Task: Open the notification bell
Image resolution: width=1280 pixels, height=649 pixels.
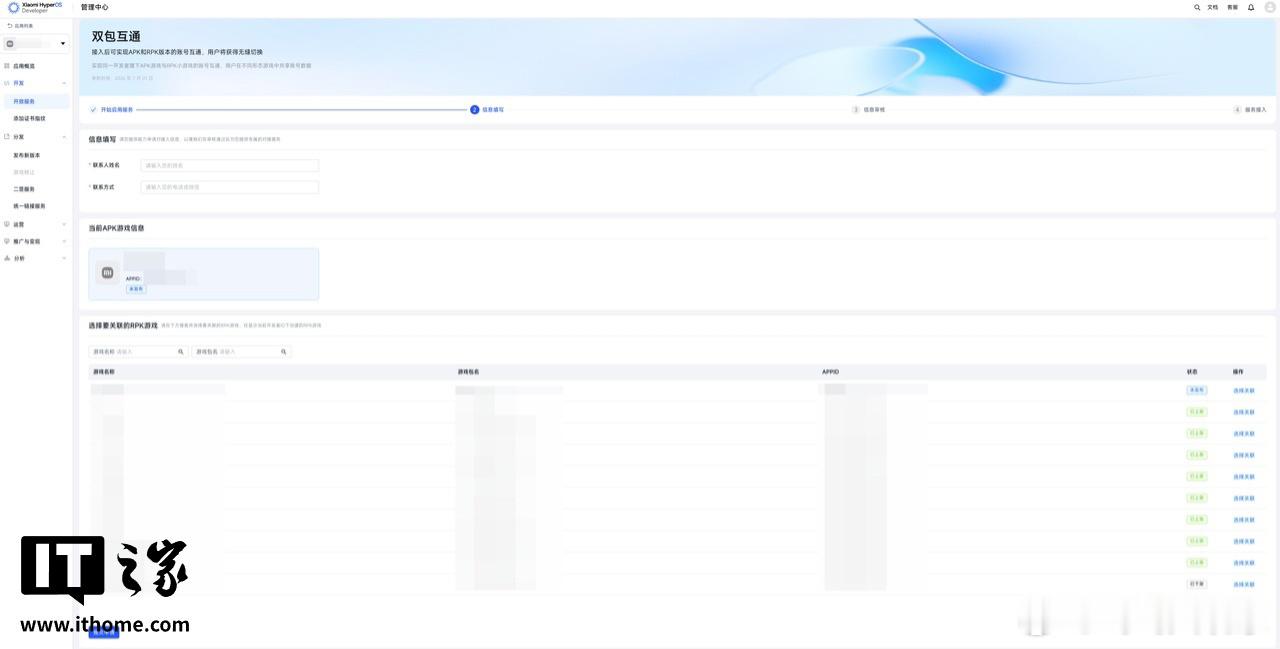Action: pyautogui.click(x=1251, y=7)
